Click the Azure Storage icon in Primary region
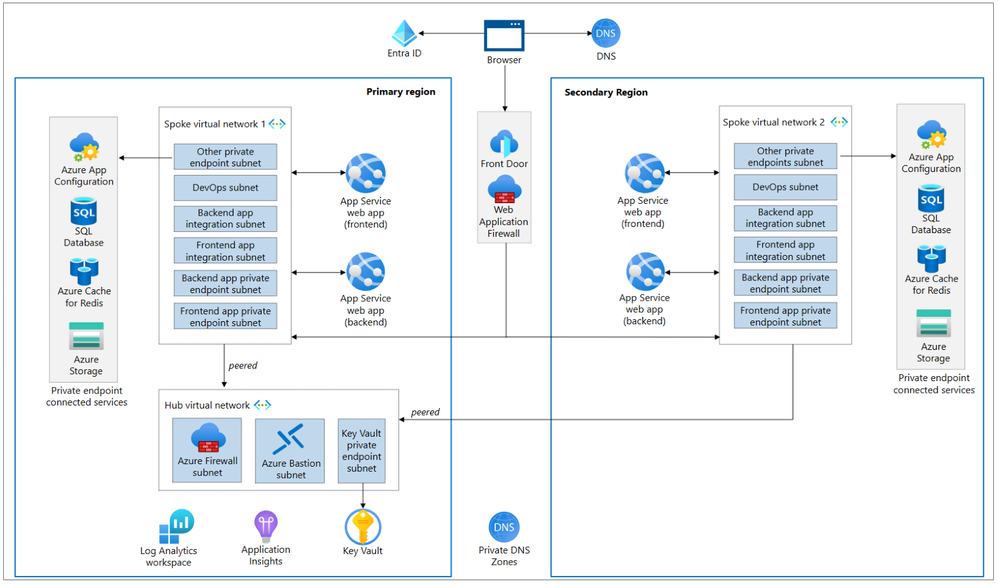Image resolution: width=999 pixels, height=588 pixels. pyautogui.click(x=86, y=336)
